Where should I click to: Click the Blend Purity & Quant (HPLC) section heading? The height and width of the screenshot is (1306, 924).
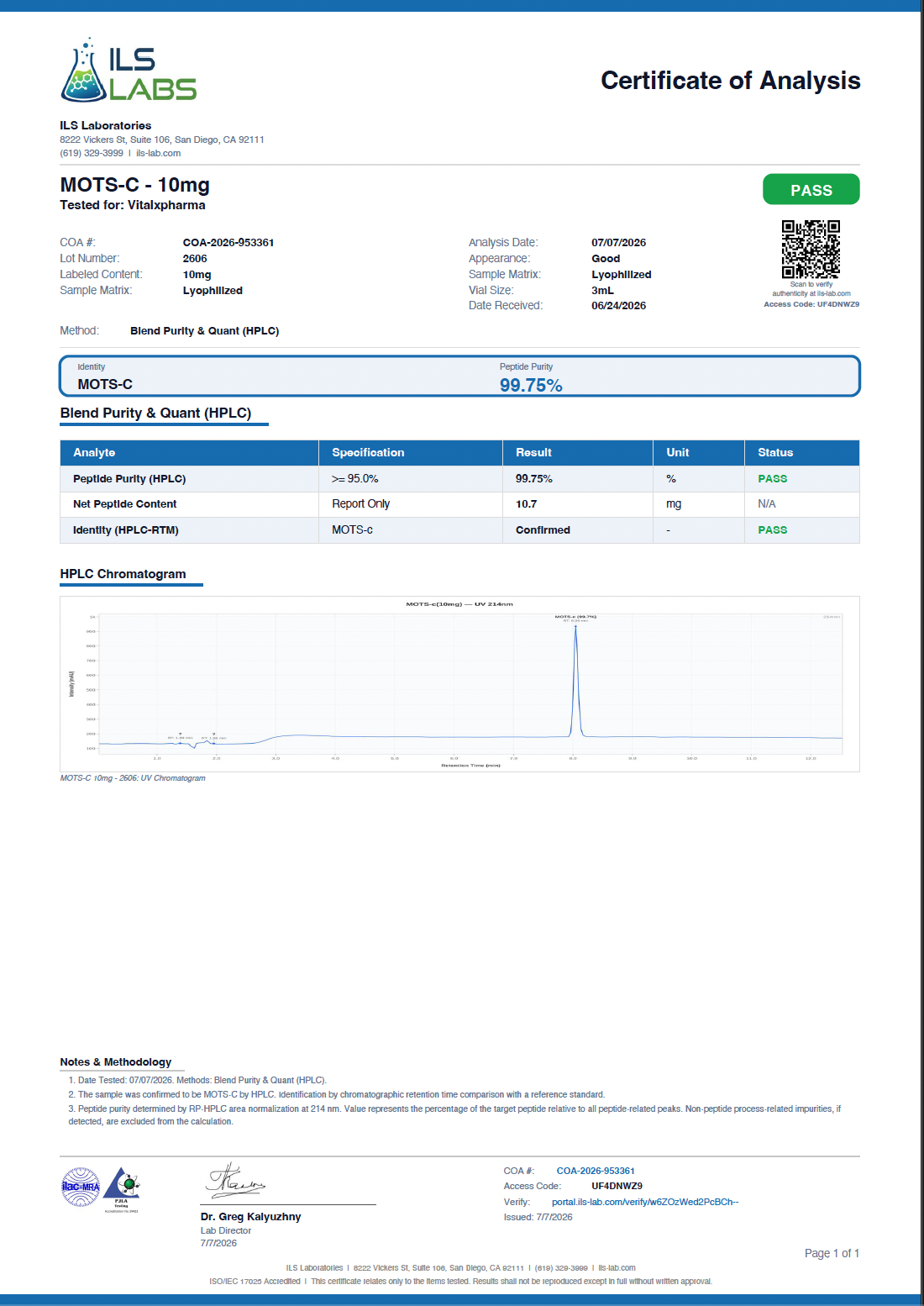pyautogui.click(x=156, y=413)
